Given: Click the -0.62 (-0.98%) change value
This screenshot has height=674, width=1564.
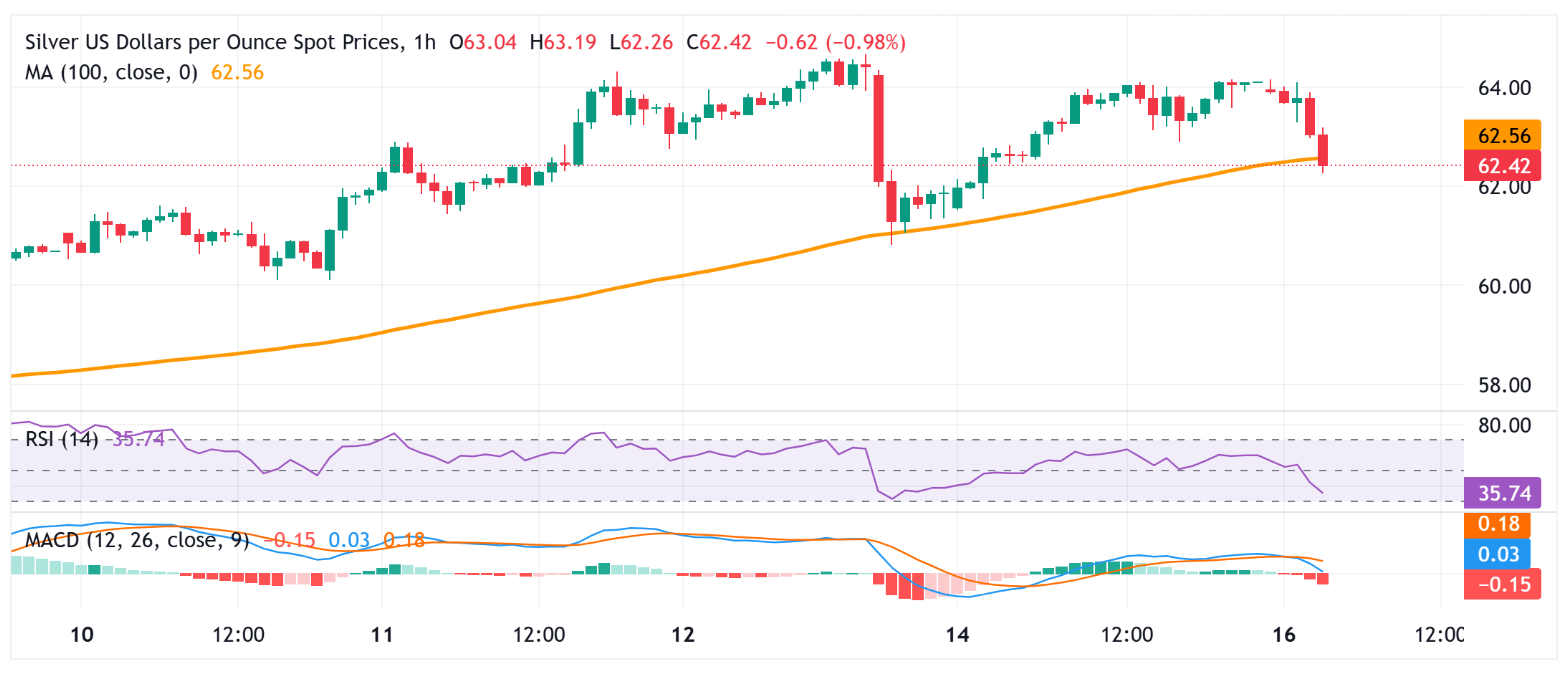Looking at the screenshot, I should coord(835,42).
